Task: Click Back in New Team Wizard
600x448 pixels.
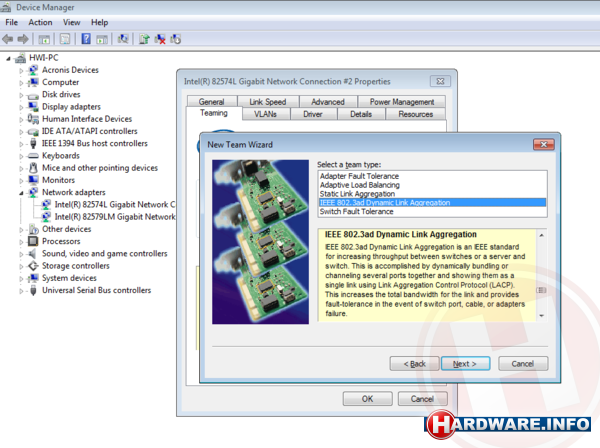Action: pos(414,363)
